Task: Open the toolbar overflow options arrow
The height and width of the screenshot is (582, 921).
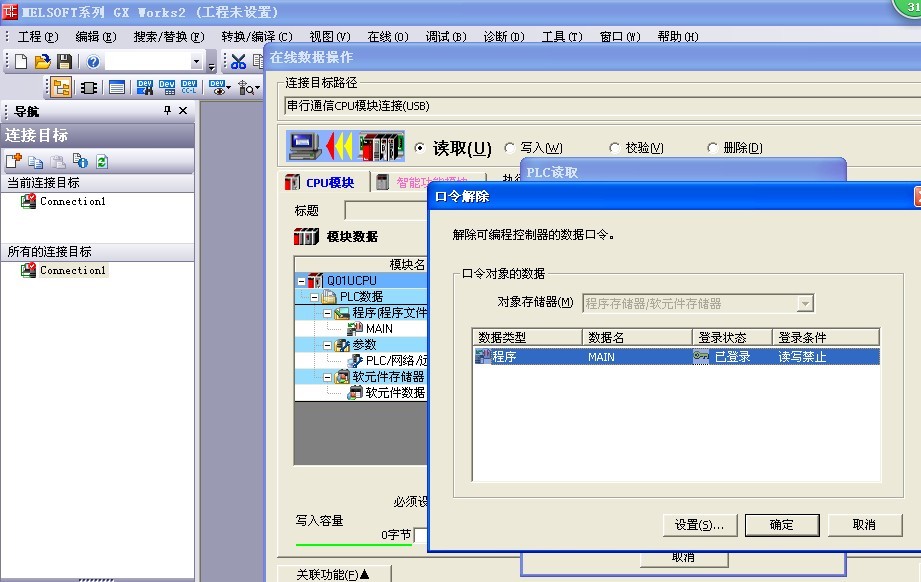Action: click(212, 63)
